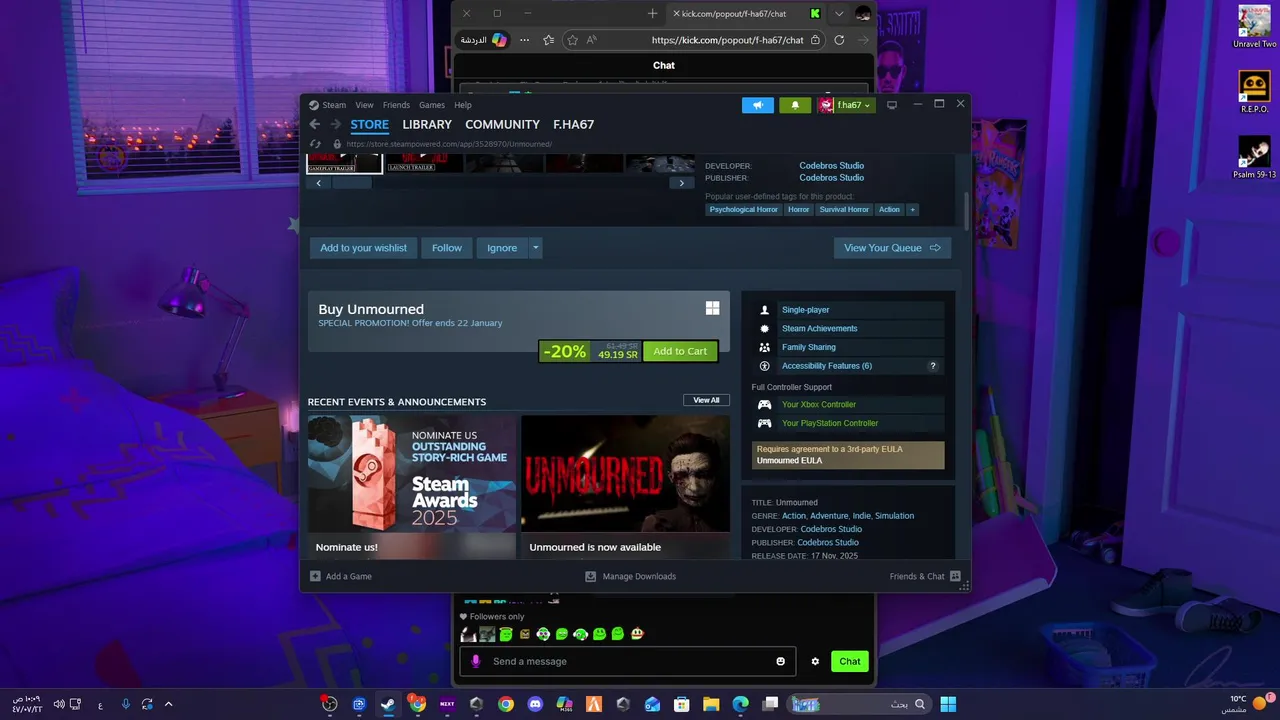Open the Ignore options dropdown arrow
Viewport: 1280px width, 720px height.
pyautogui.click(x=535, y=248)
